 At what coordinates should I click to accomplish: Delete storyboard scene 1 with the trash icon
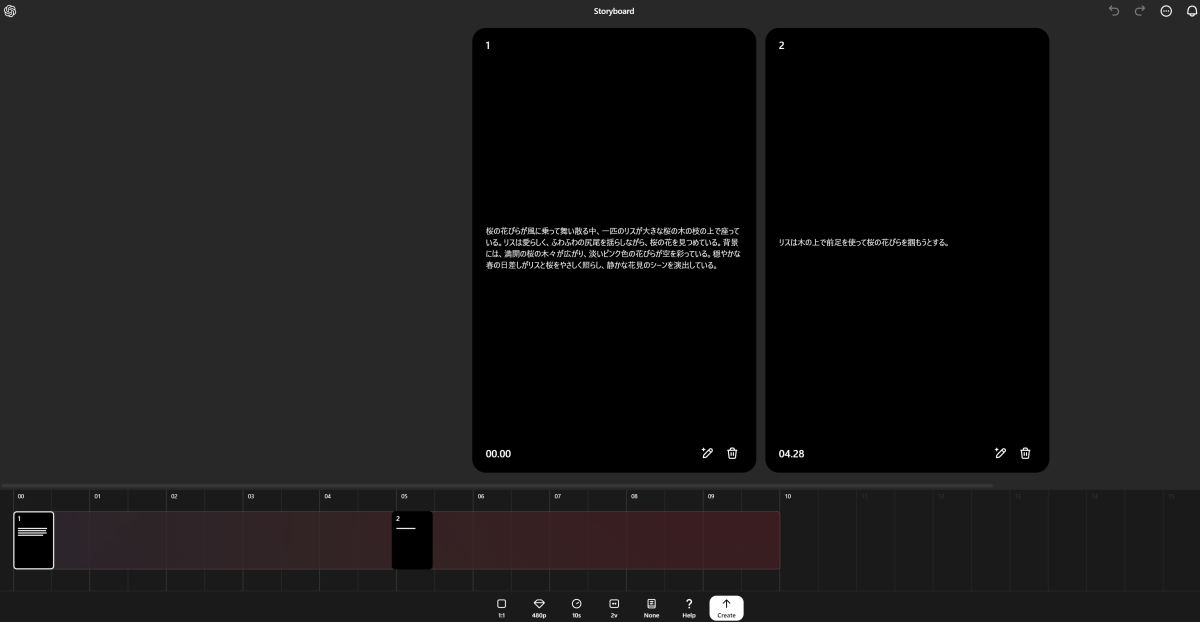tap(732, 453)
